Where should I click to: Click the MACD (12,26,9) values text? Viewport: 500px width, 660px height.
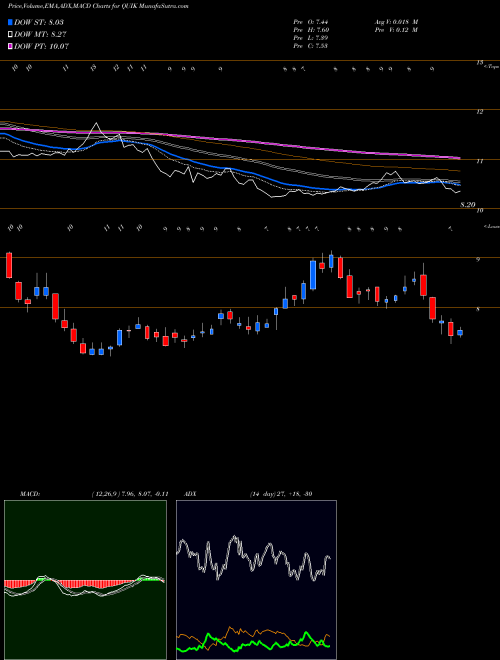pyautogui.click(x=130, y=493)
